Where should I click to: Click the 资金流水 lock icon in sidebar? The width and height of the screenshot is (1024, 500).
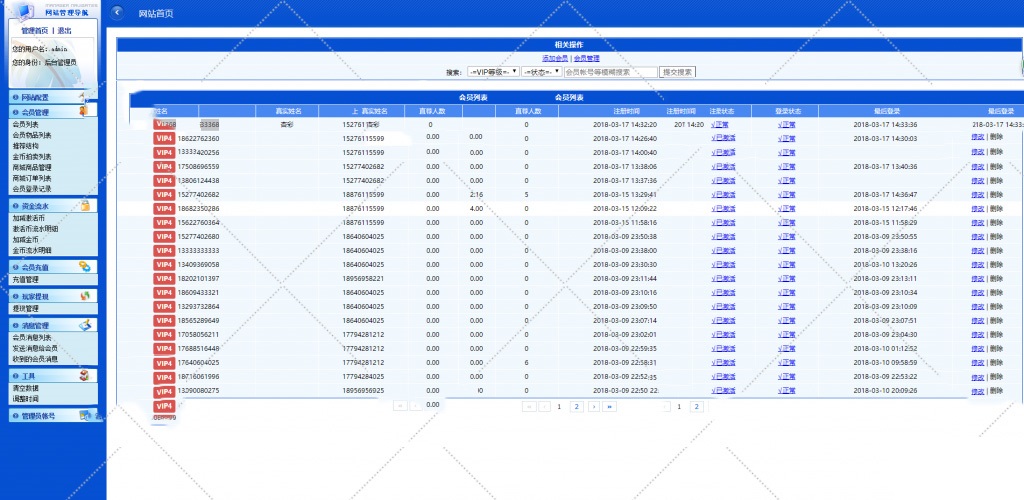pyautogui.click(x=84, y=205)
